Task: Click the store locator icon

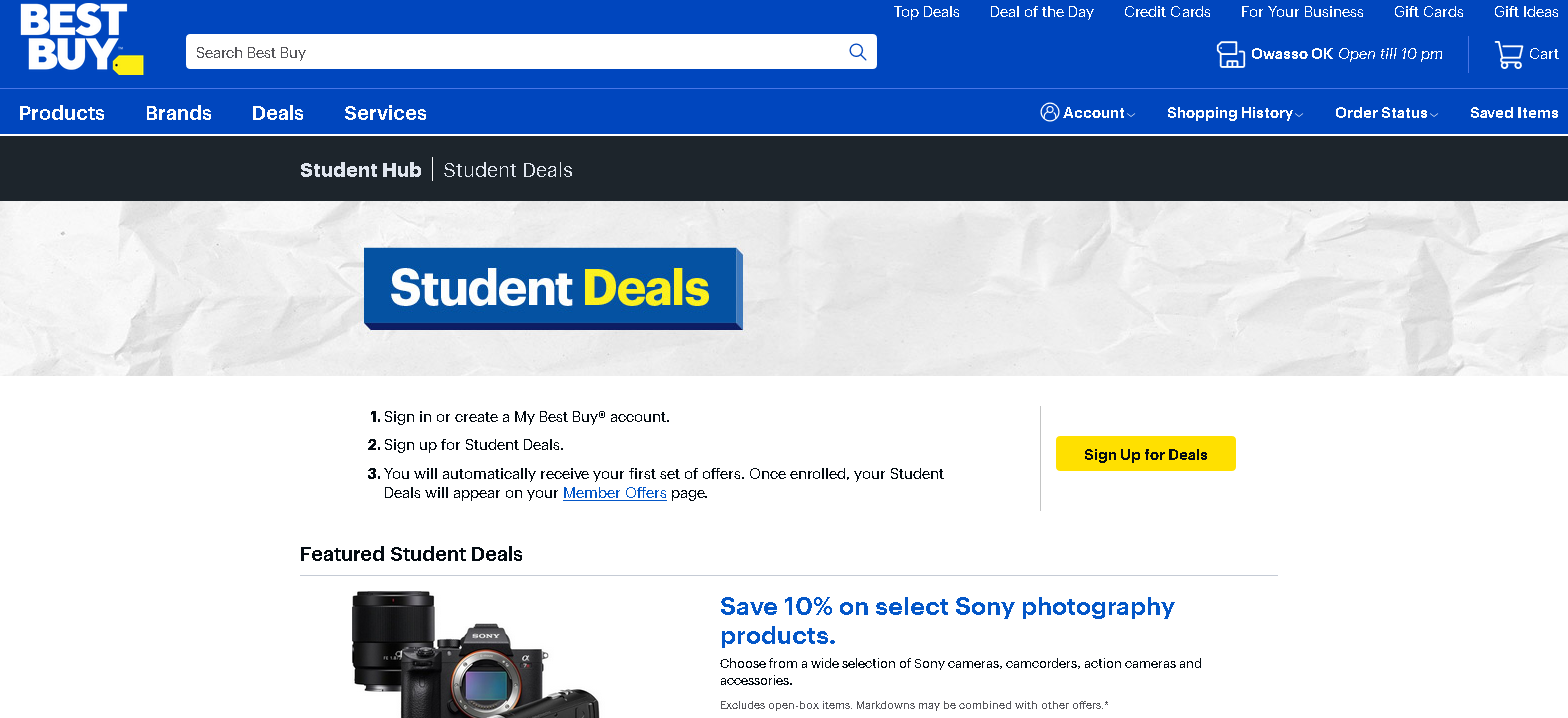Action: click(x=1230, y=54)
